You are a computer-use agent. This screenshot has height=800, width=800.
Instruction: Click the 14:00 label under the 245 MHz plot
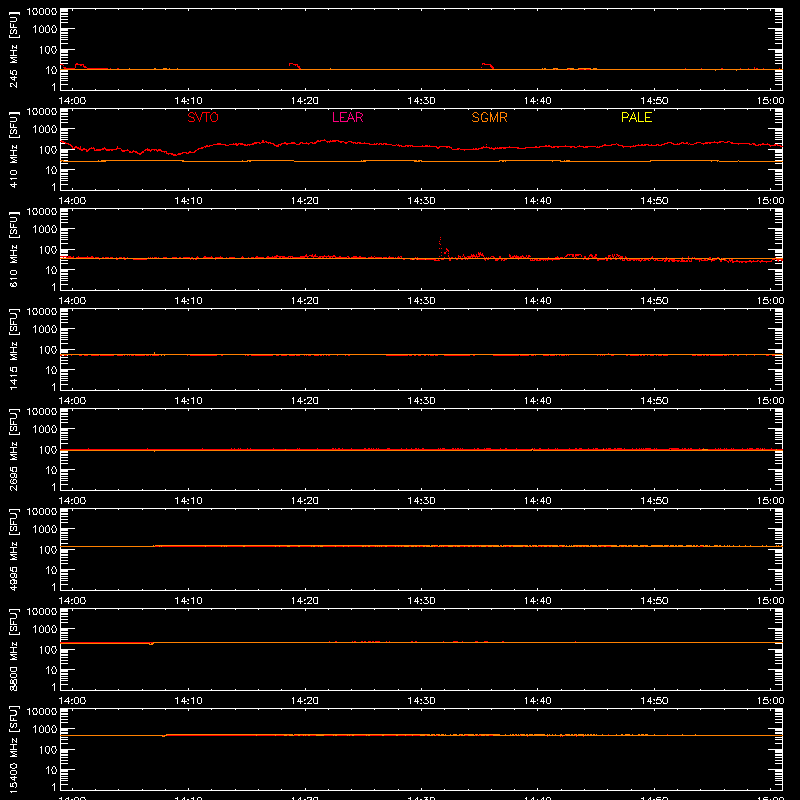pyautogui.click(x=72, y=101)
